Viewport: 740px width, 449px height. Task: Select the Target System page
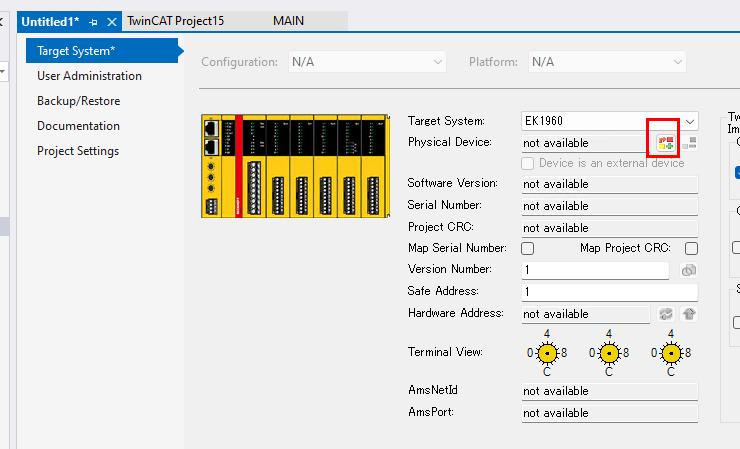tap(102, 51)
